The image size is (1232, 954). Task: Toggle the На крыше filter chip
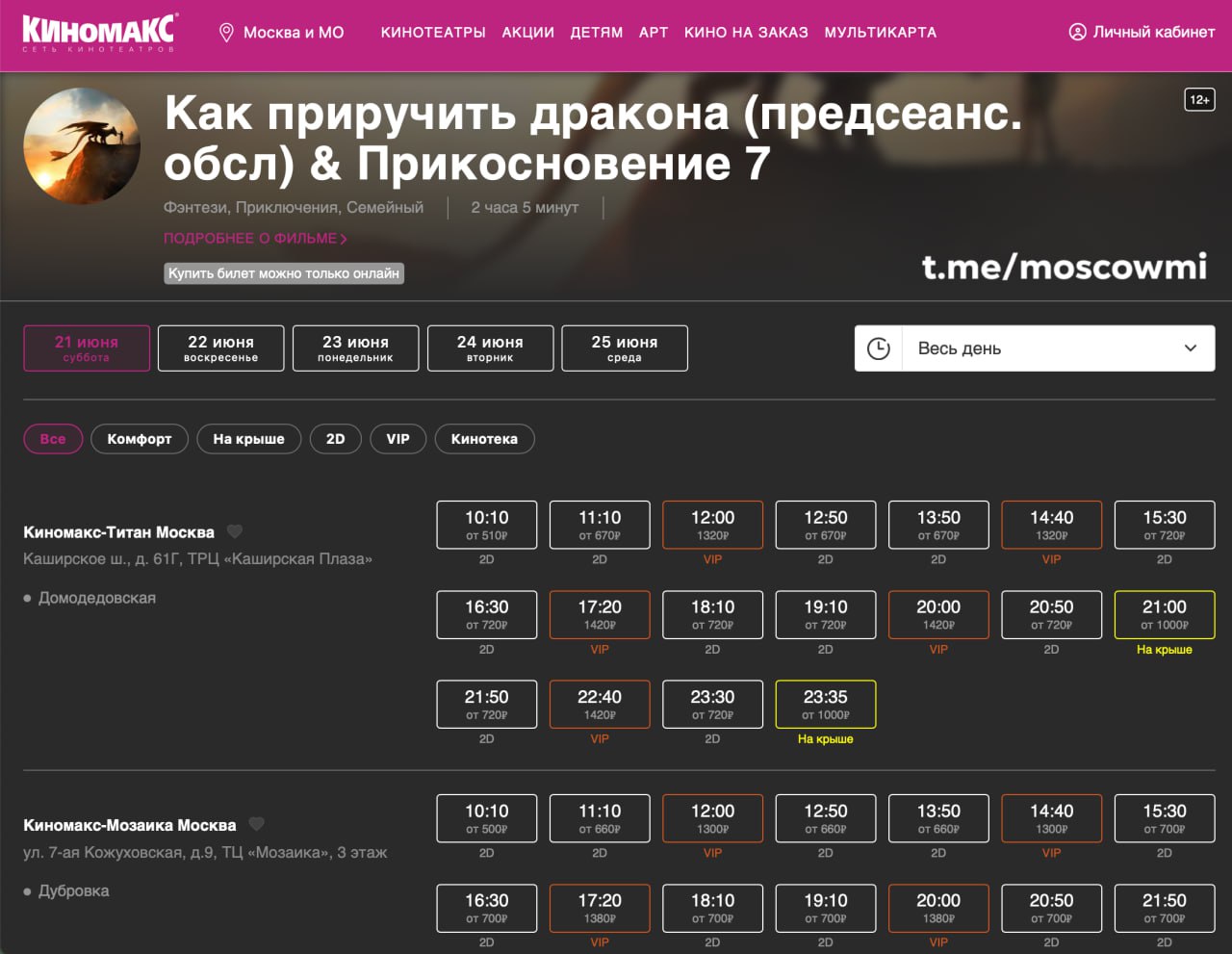click(x=249, y=439)
